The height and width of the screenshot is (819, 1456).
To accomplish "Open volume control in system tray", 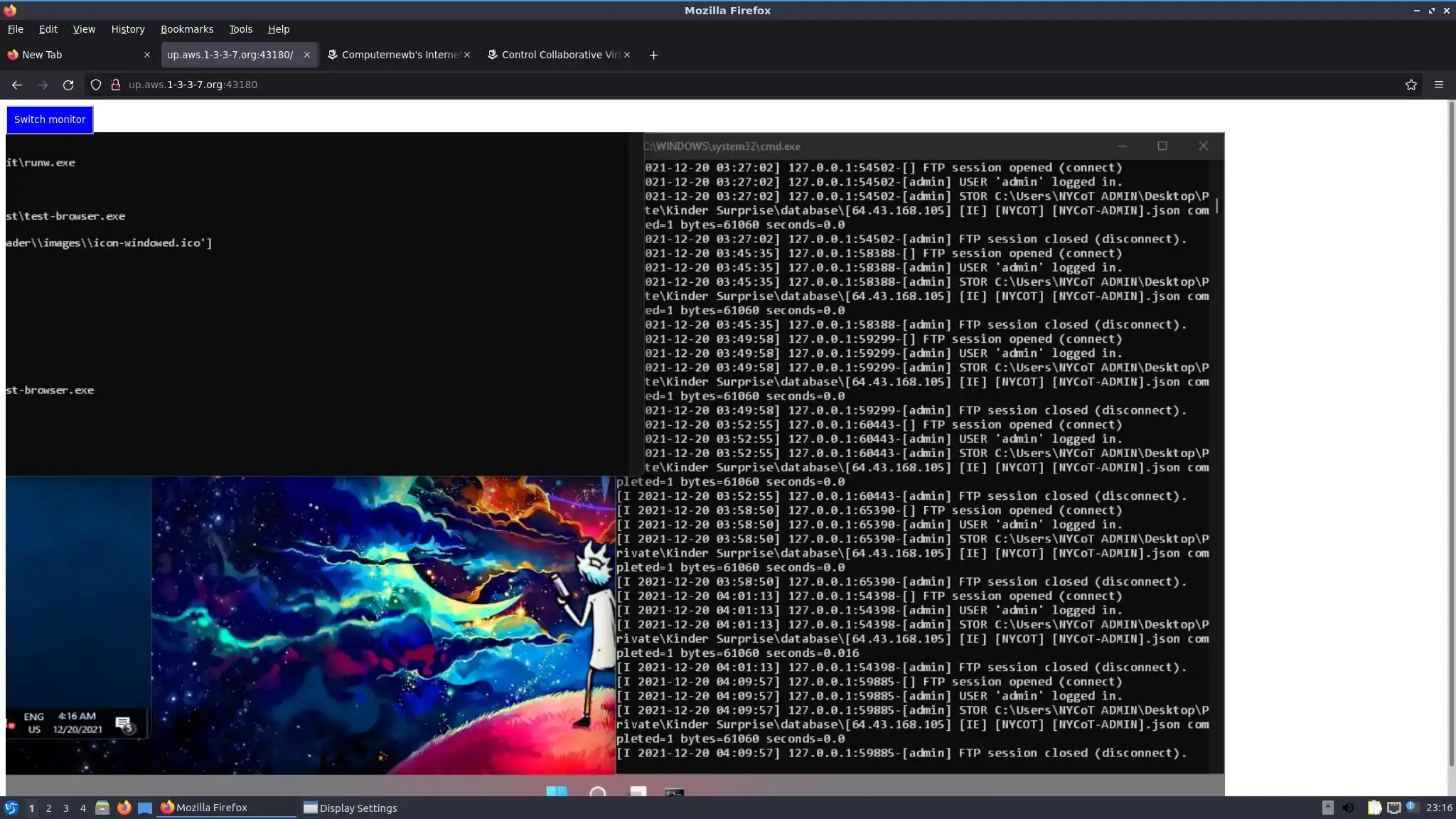I will (x=1348, y=808).
